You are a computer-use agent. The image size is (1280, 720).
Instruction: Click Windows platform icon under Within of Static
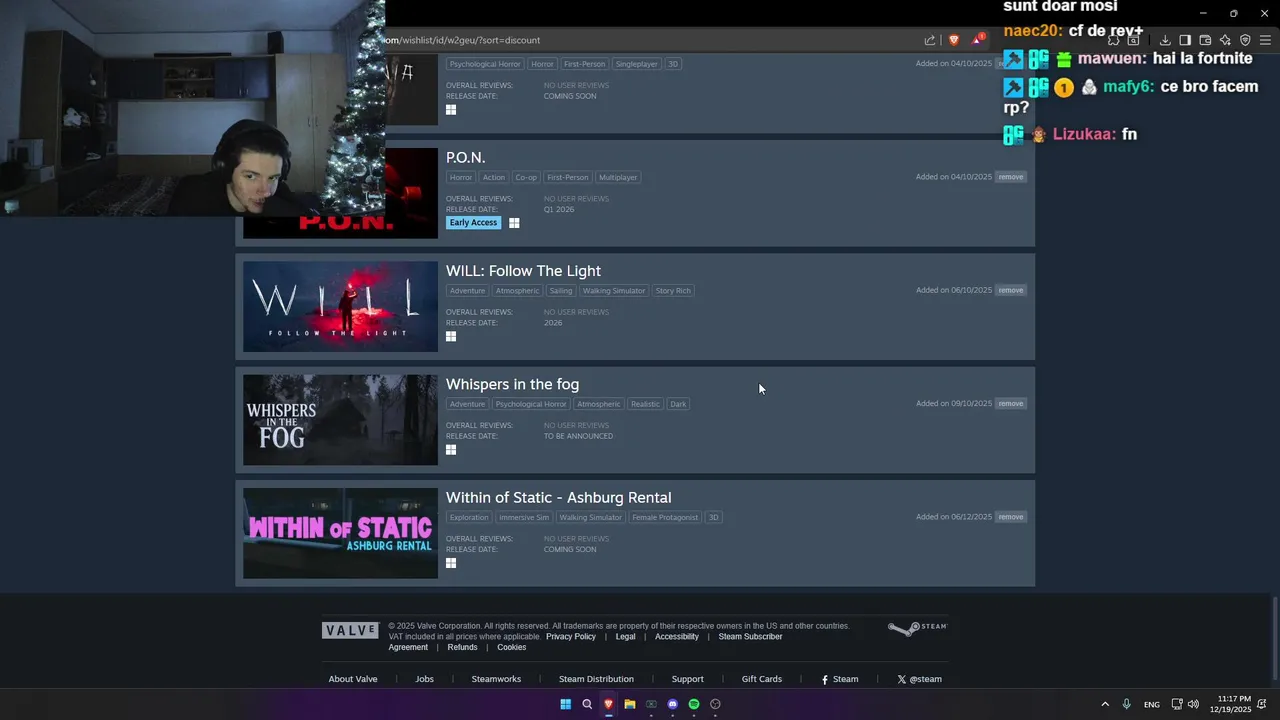451,563
